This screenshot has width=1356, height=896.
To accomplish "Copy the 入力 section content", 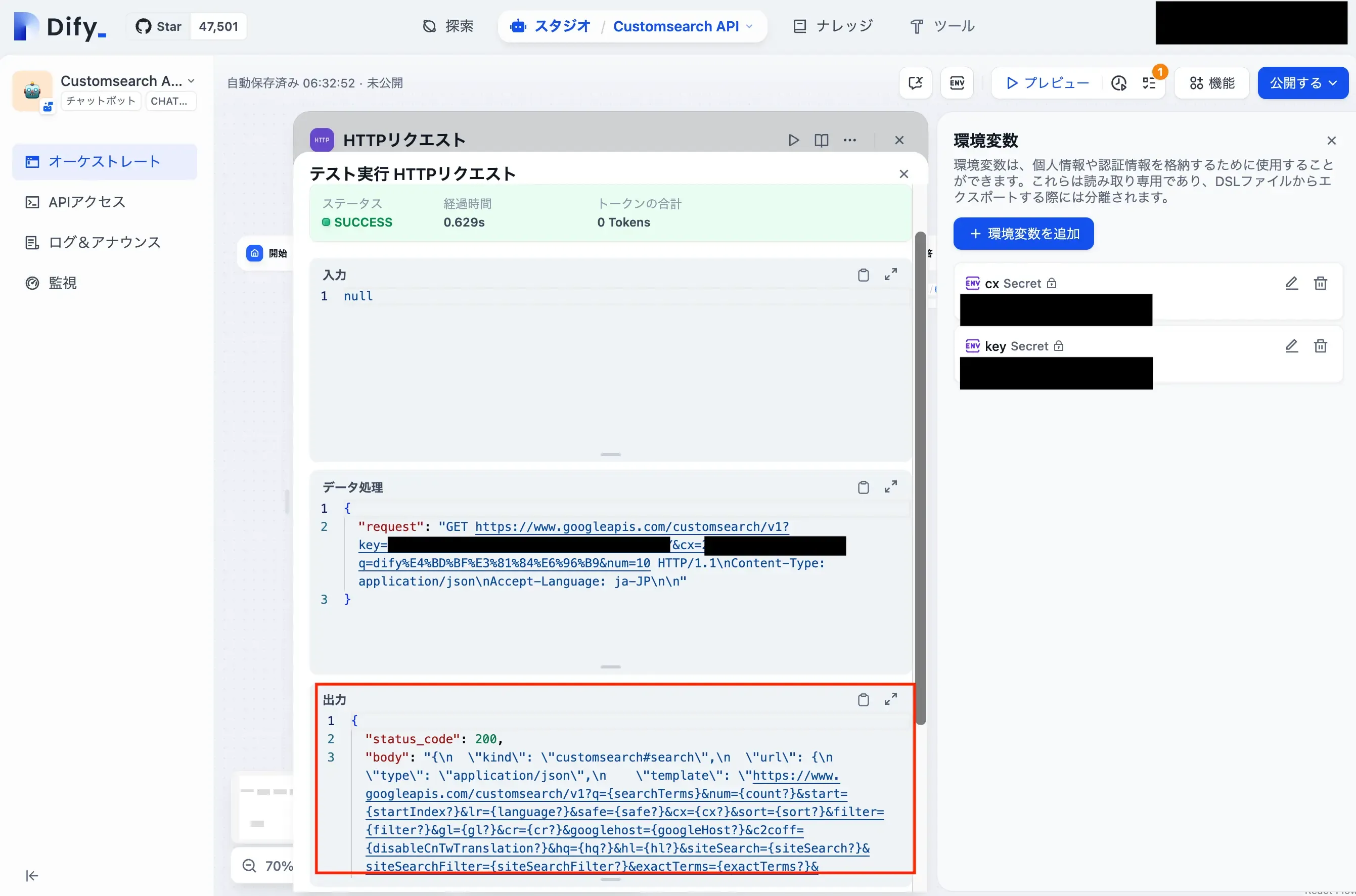I will (x=864, y=275).
